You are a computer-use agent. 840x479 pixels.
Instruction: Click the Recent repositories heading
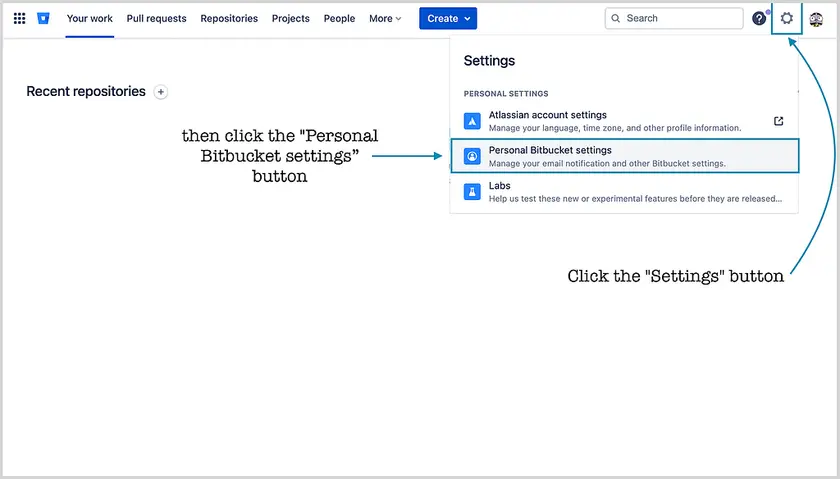[86, 92]
